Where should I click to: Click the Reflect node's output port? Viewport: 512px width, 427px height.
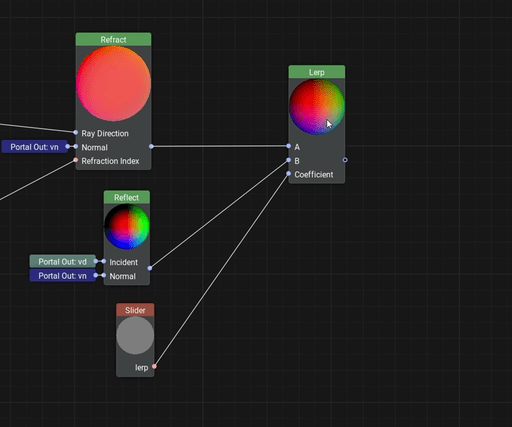pyautogui.click(x=150, y=268)
